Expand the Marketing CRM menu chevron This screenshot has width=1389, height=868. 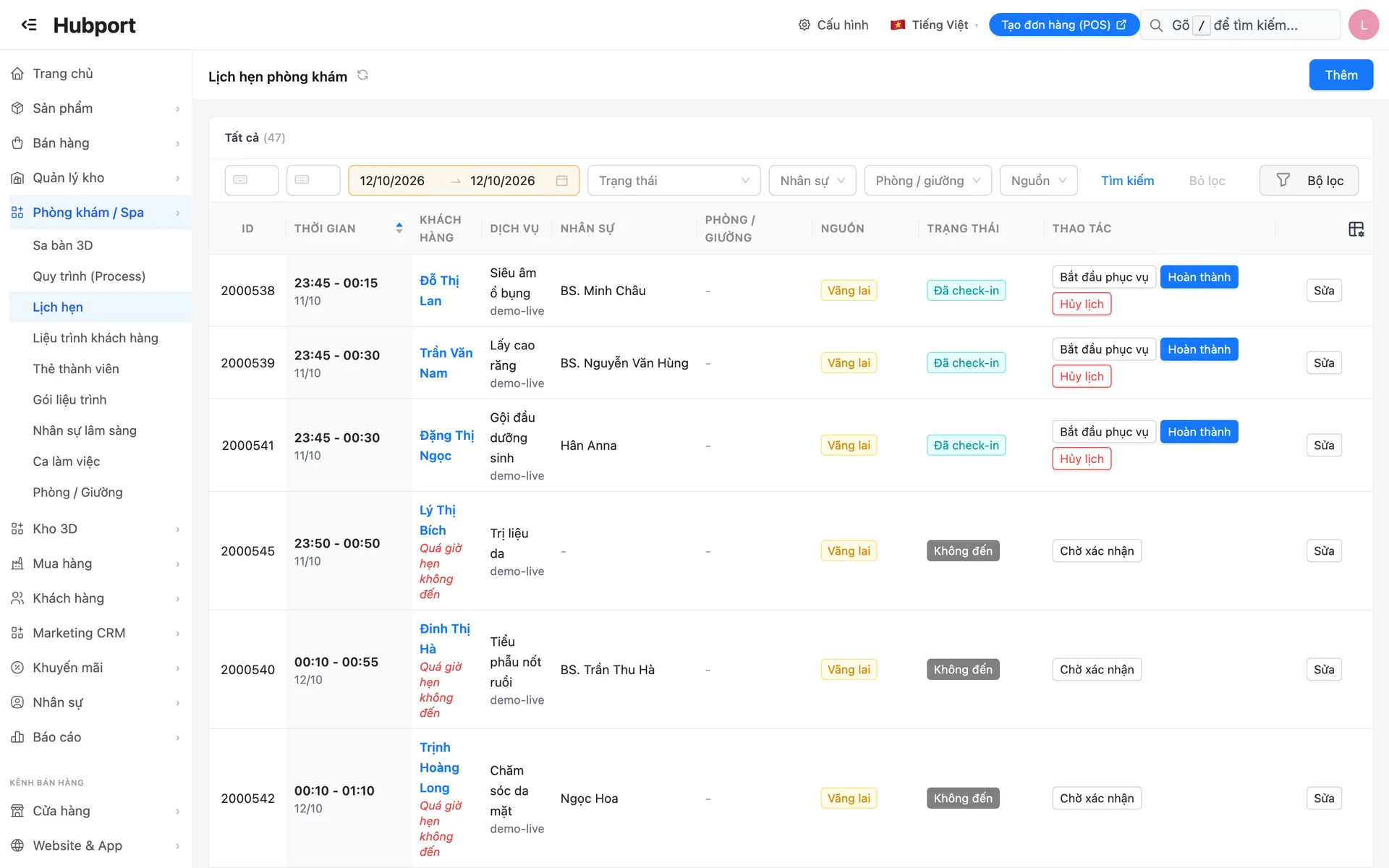click(x=178, y=634)
